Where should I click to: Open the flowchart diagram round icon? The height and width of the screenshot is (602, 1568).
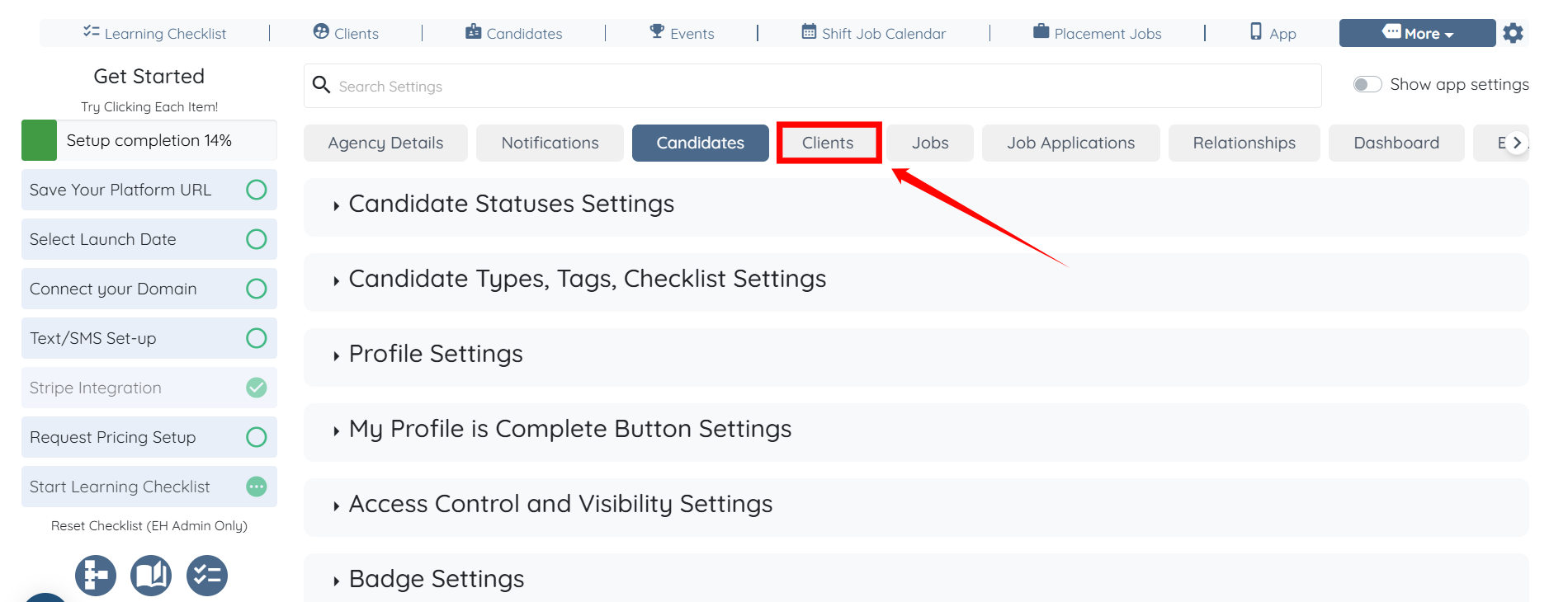(96, 576)
